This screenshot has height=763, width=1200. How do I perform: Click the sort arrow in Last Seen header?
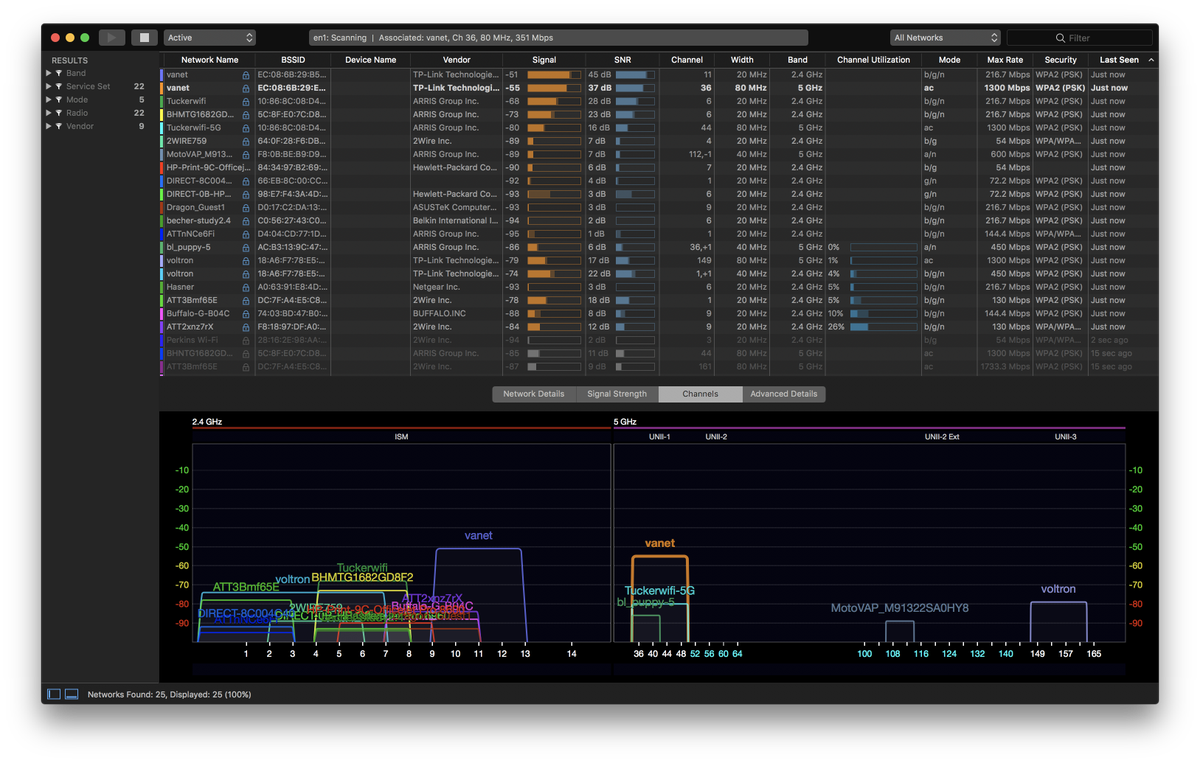pyautogui.click(x=1151, y=60)
